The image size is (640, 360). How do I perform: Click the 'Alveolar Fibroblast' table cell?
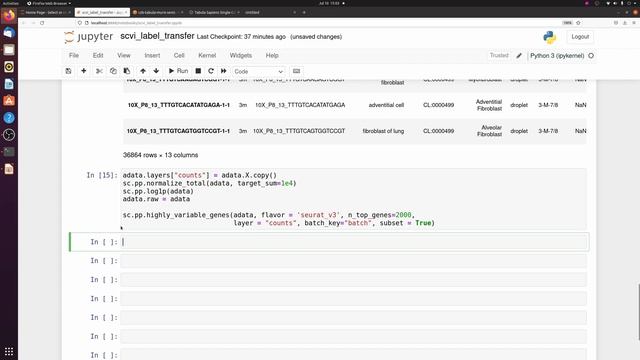pyautogui.click(x=489, y=131)
